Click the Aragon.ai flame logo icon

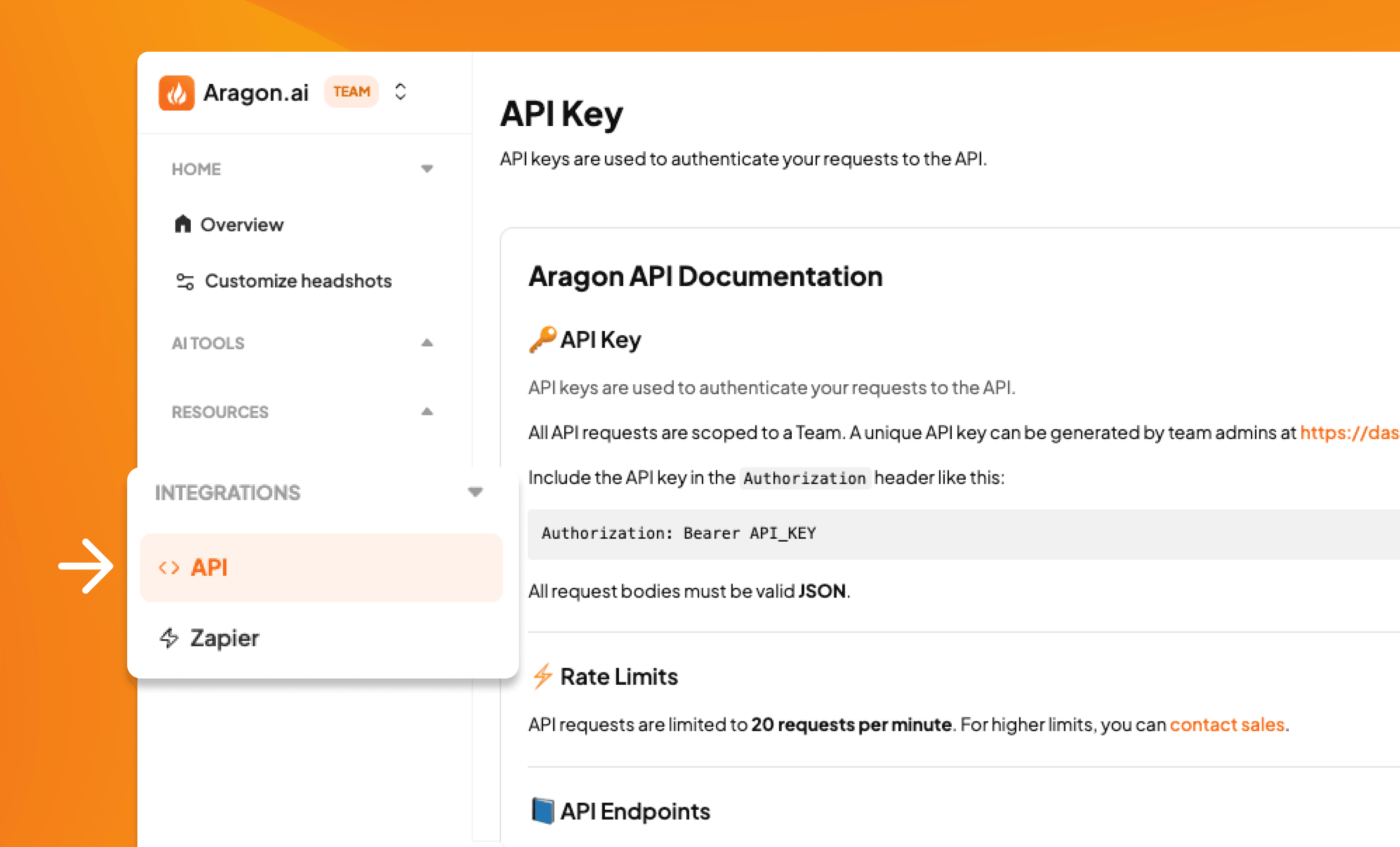pyautogui.click(x=176, y=93)
